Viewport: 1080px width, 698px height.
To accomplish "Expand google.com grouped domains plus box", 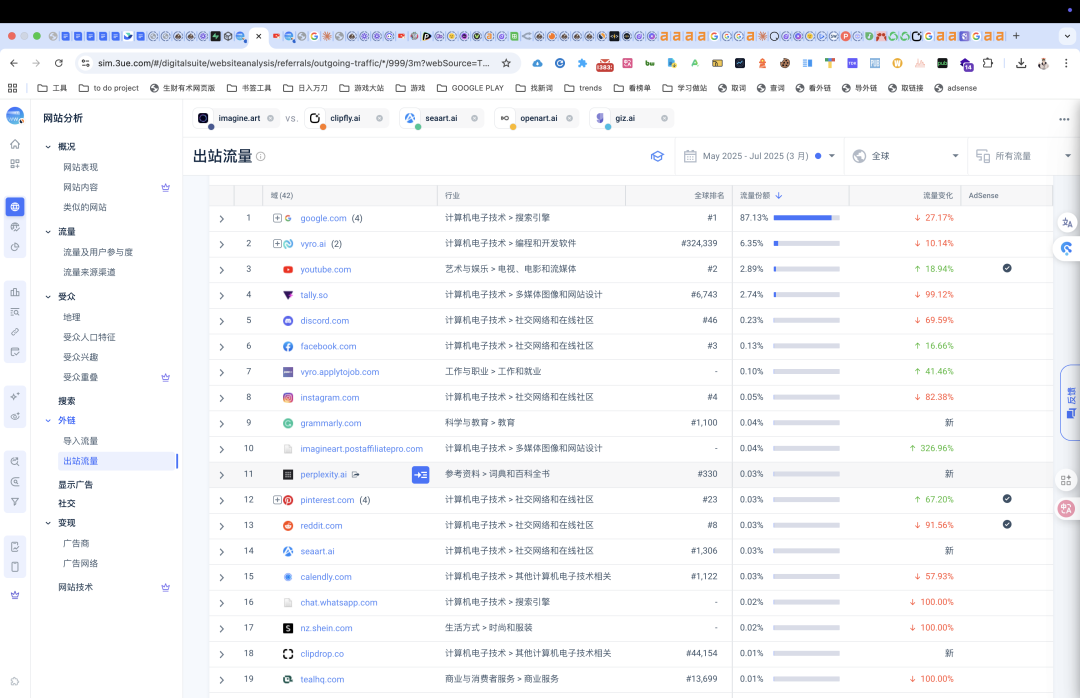I will [277, 218].
